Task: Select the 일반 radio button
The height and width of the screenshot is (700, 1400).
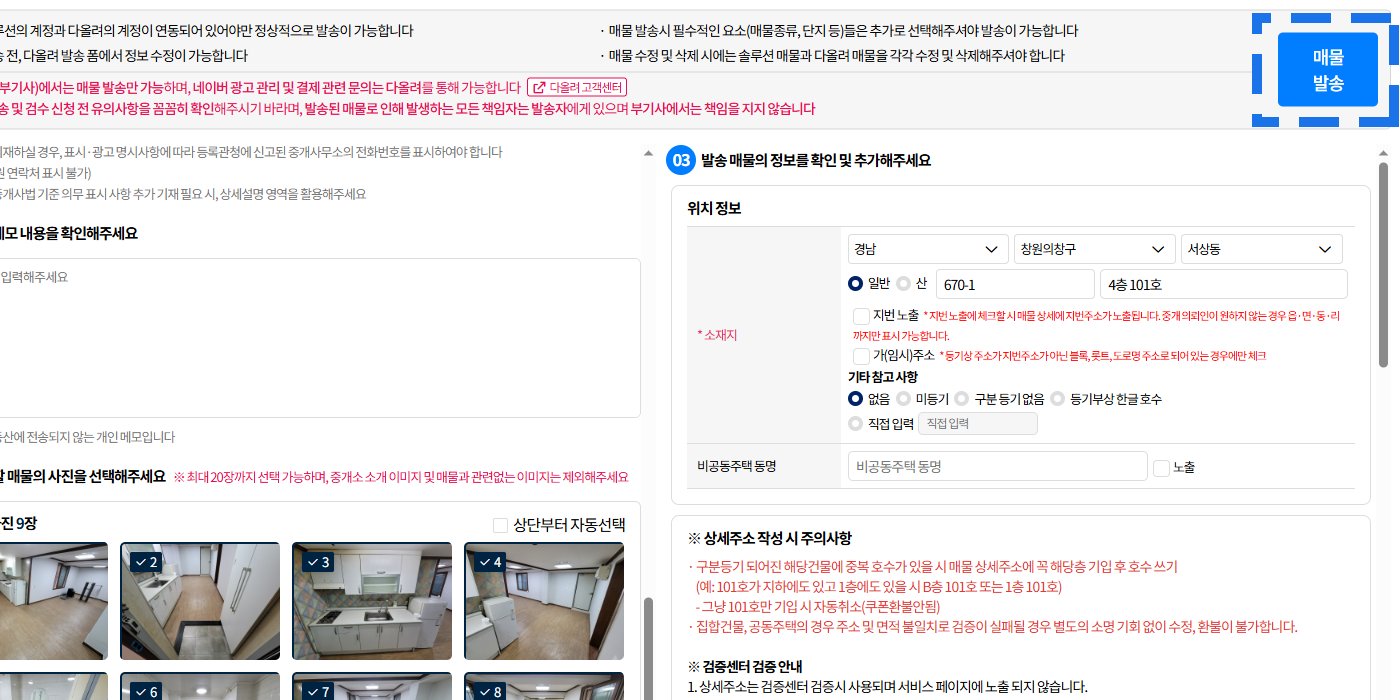Action: point(856,283)
